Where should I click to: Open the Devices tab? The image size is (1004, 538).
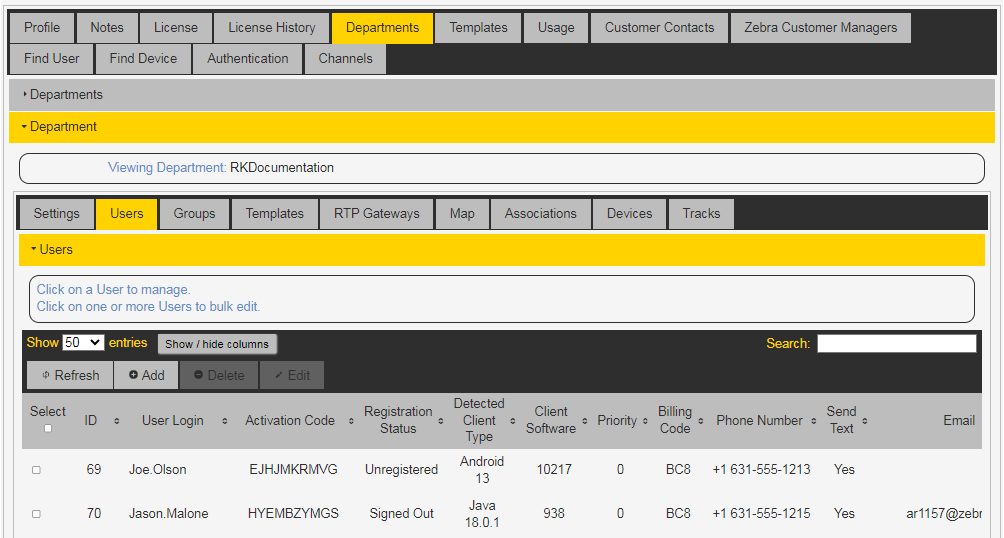629,213
